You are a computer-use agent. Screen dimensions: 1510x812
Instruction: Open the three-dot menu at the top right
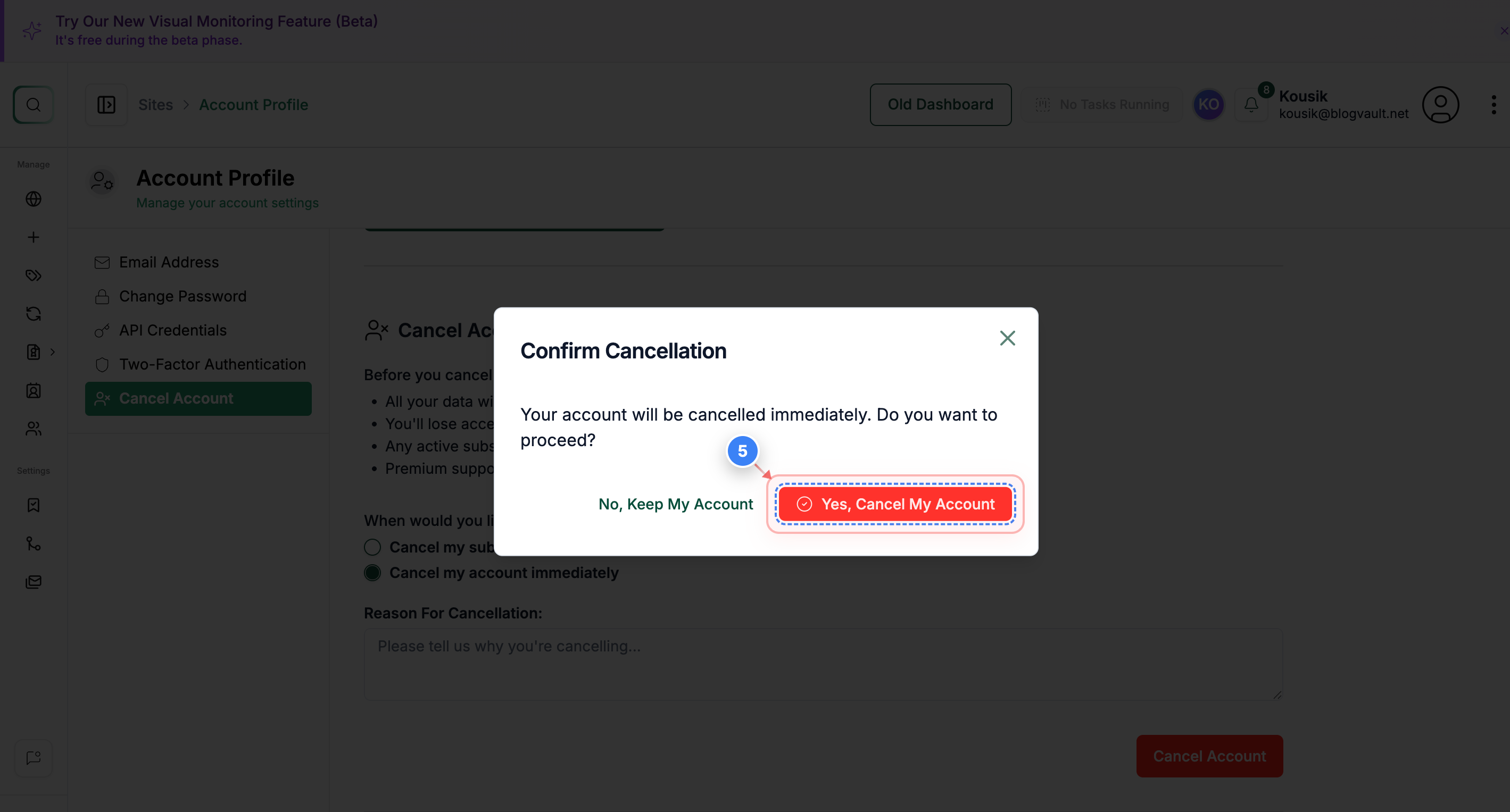[1493, 104]
